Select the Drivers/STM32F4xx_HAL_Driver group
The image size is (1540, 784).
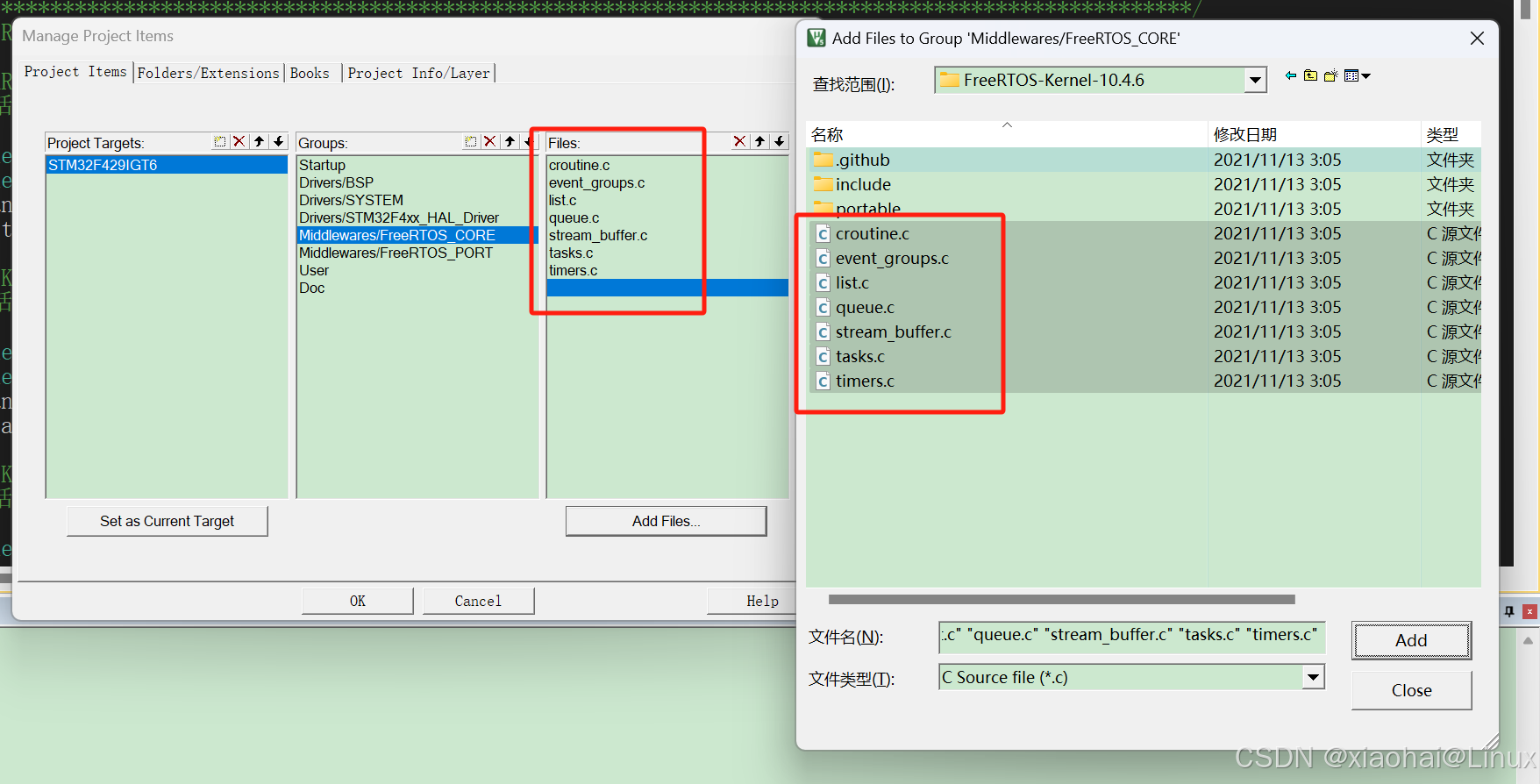point(399,217)
